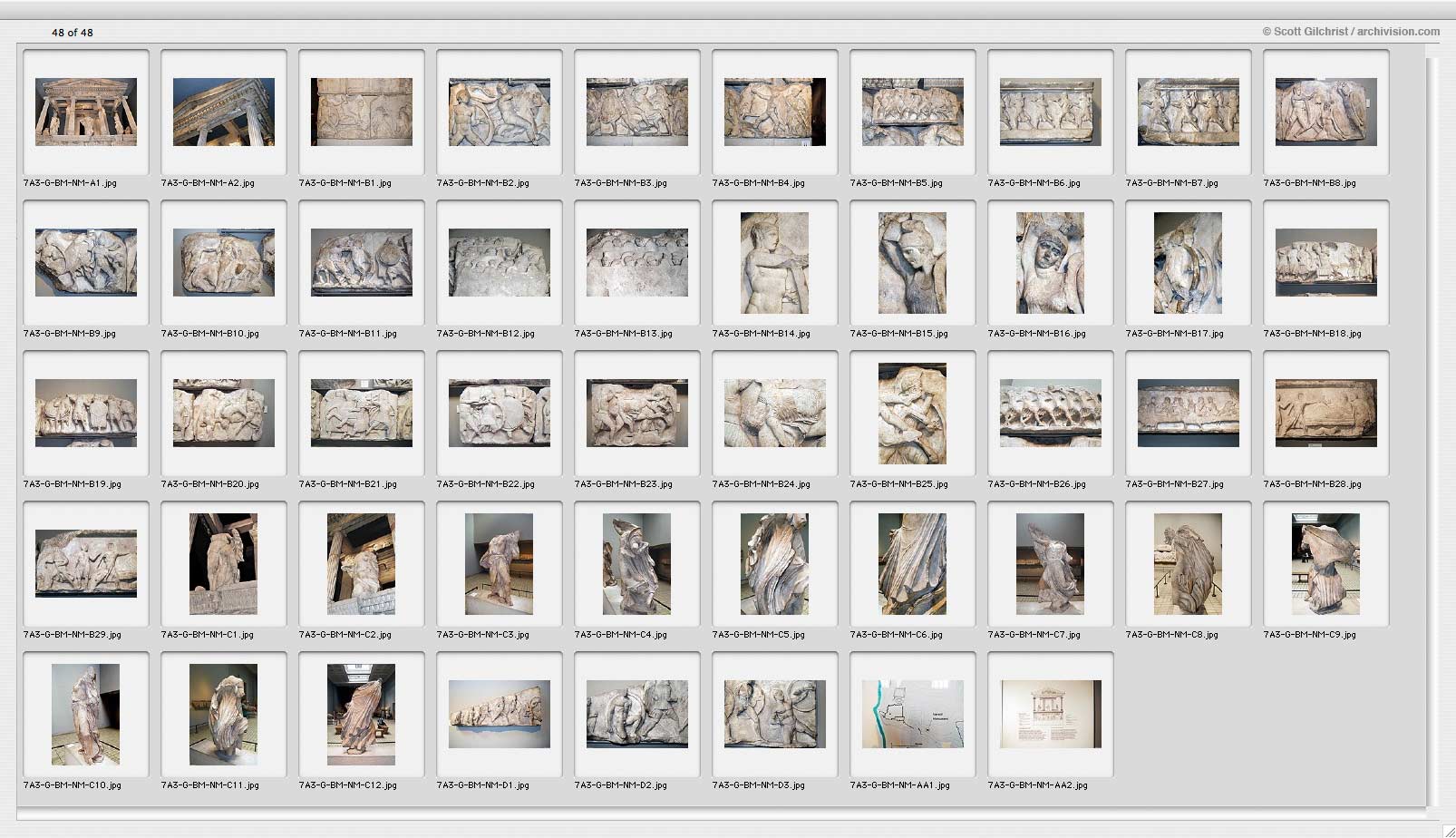Select statue thumbnail 7A3-G-BM-NM-C2.jpg

pos(362,564)
